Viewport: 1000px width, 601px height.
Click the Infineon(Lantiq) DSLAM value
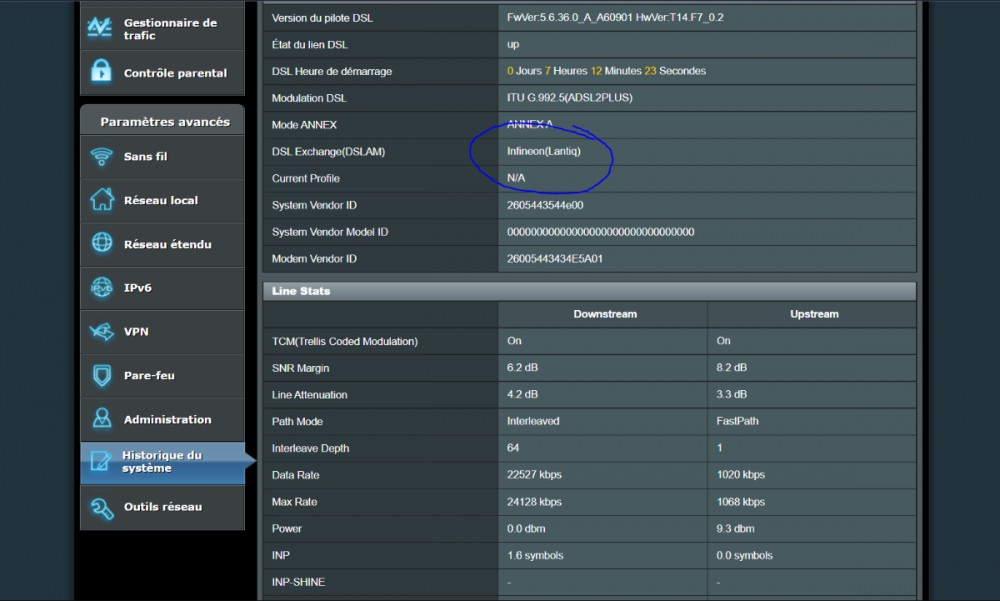tap(543, 151)
